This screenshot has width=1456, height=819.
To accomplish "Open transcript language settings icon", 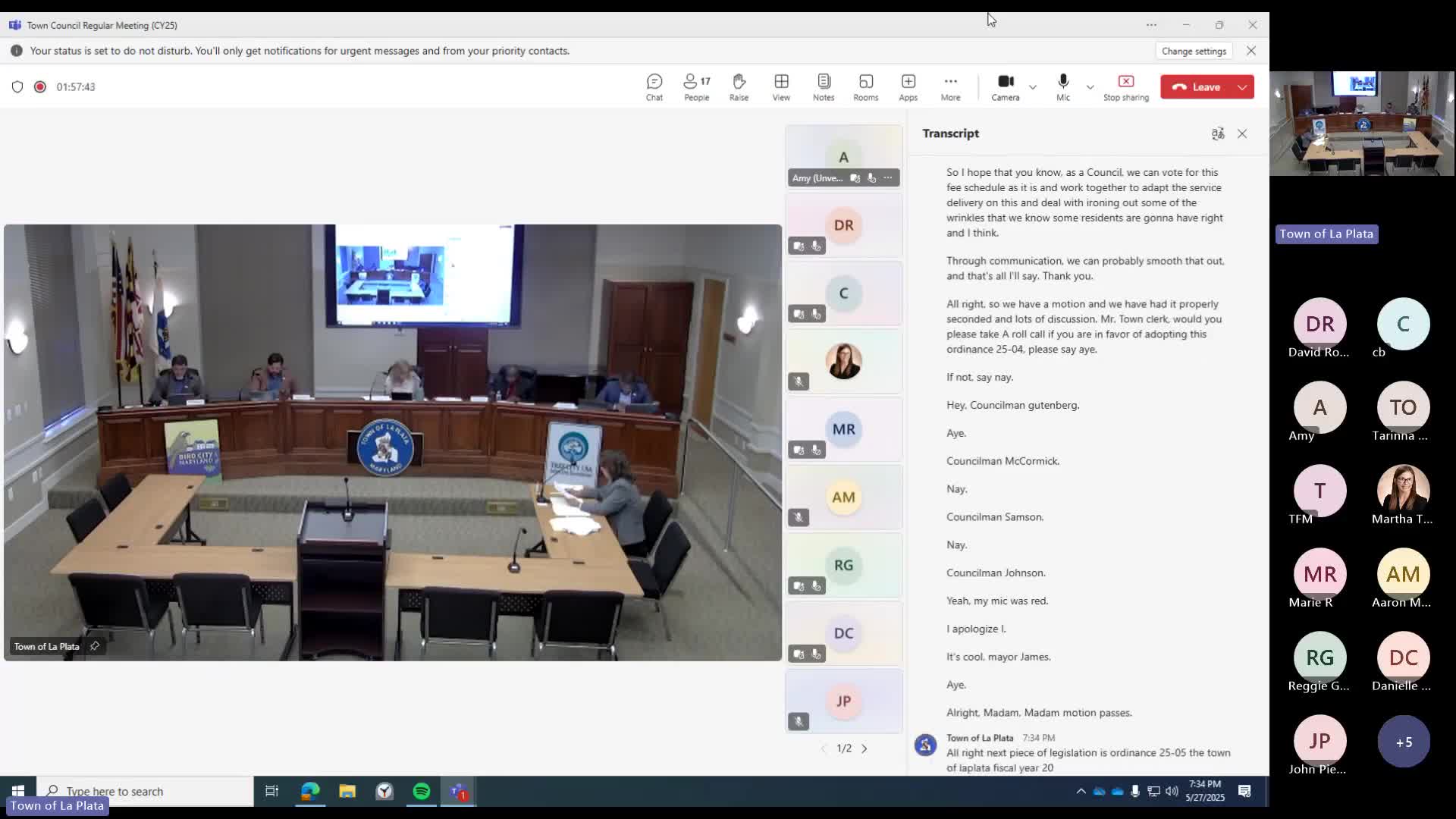I will pos(1218,133).
